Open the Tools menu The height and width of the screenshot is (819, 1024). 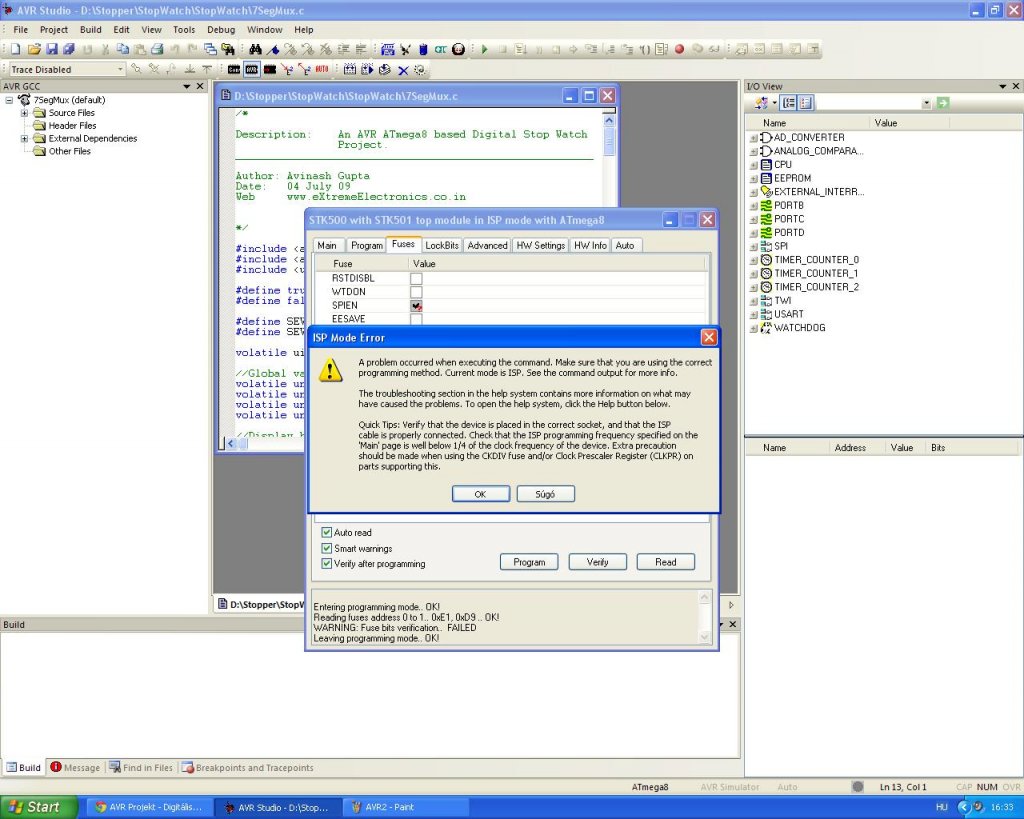[x=184, y=29]
